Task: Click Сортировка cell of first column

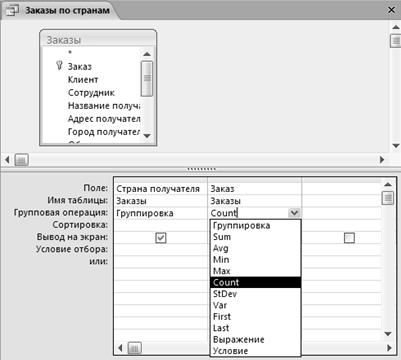Action: coord(160,225)
